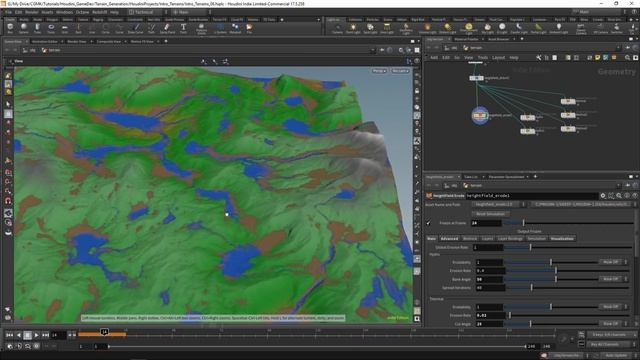The width and height of the screenshot is (640, 360).
Task: Select the Font shelf tool
Action: 183,28
